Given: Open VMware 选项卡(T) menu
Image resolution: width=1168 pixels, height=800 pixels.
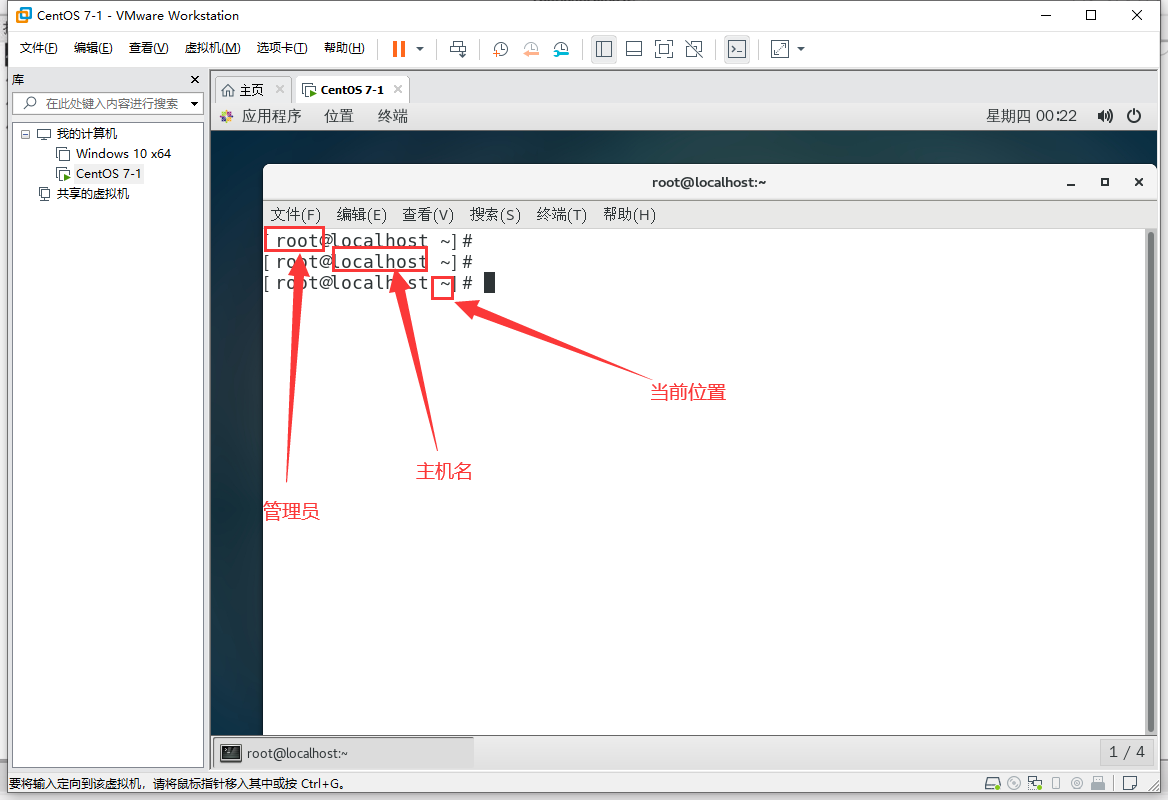Looking at the screenshot, I should coord(282,48).
